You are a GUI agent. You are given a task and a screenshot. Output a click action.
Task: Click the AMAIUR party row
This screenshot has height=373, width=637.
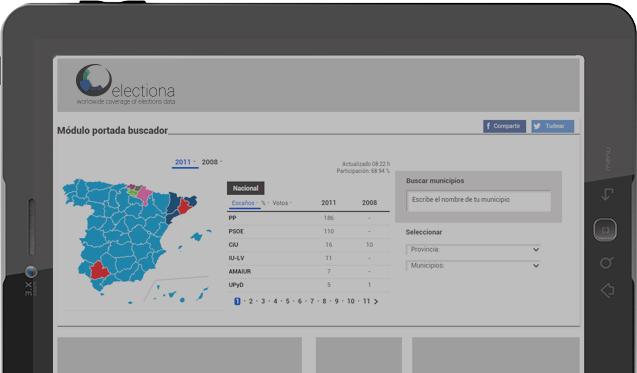click(308, 271)
